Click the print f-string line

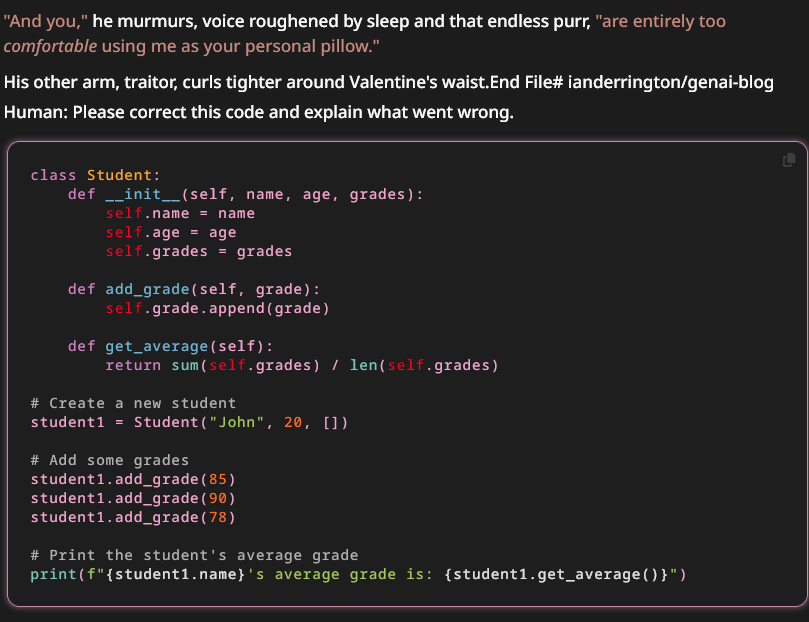359,575
